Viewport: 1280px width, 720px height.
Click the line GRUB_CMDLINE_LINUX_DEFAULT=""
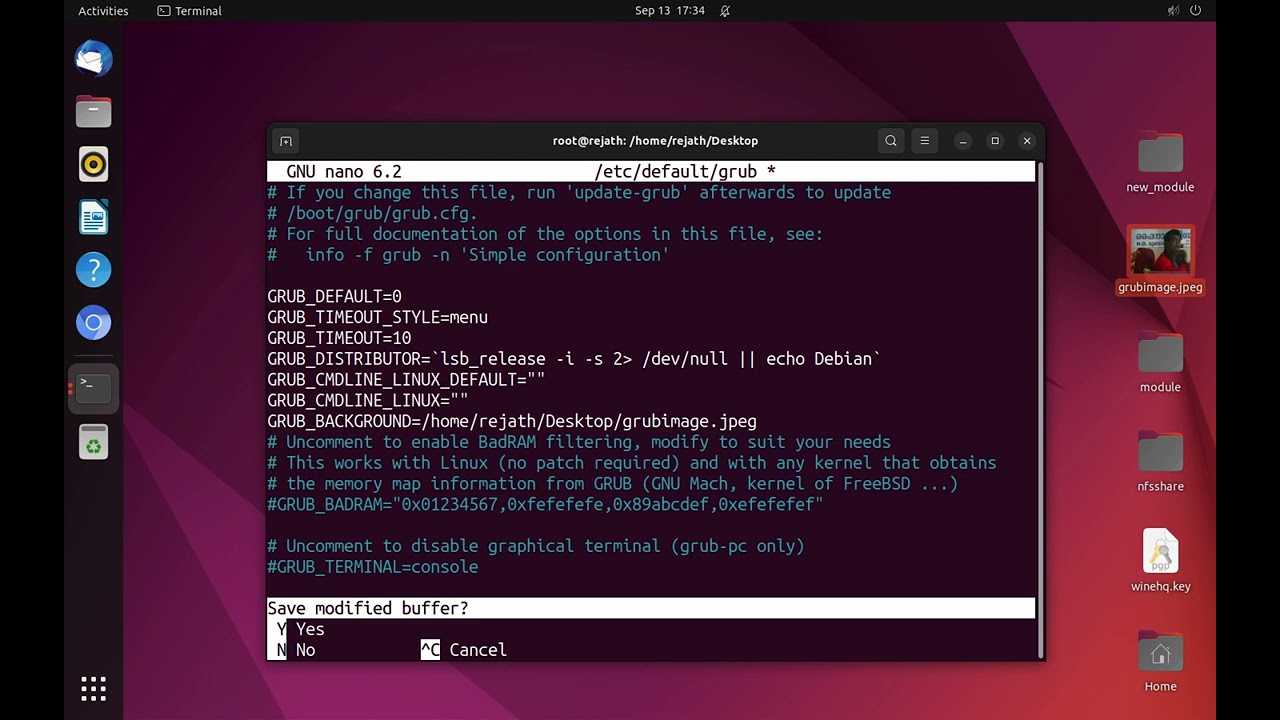(x=406, y=380)
